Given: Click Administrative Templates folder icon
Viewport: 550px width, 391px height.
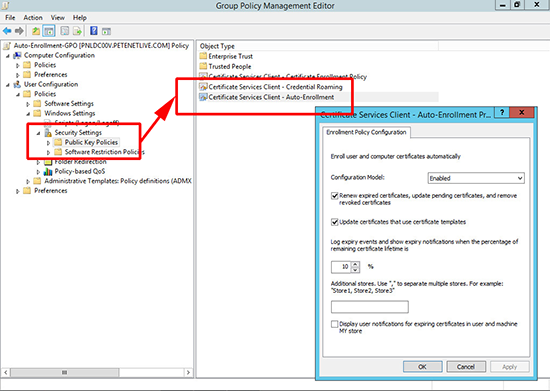Looking at the screenshot, I should pos(37,181).
